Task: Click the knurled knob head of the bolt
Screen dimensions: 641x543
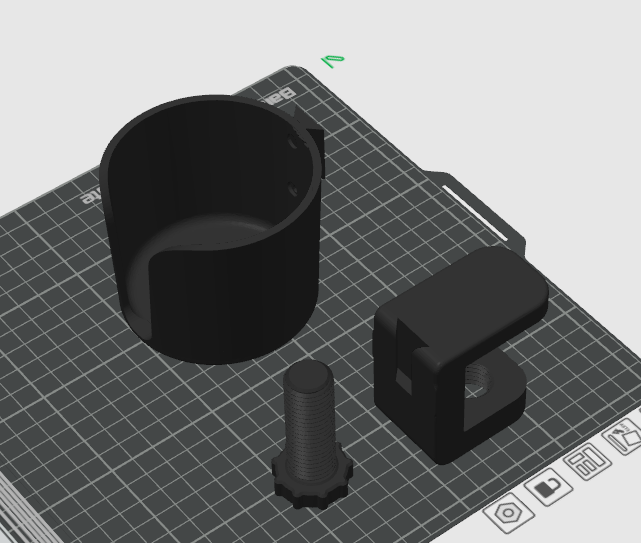Action: pos(312,487)
